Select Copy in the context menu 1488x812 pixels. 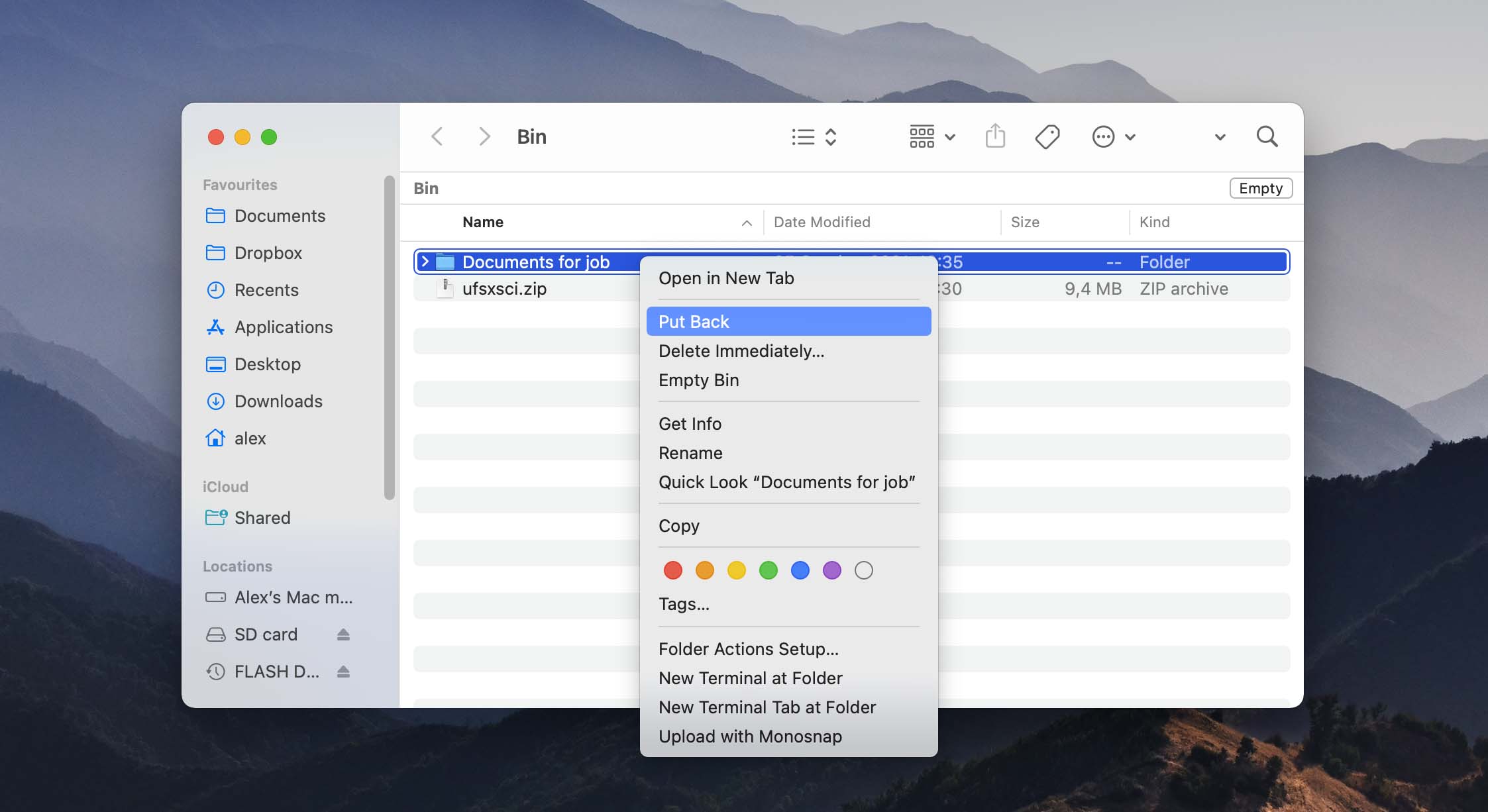pyautogui.click(x=788, y=526)
